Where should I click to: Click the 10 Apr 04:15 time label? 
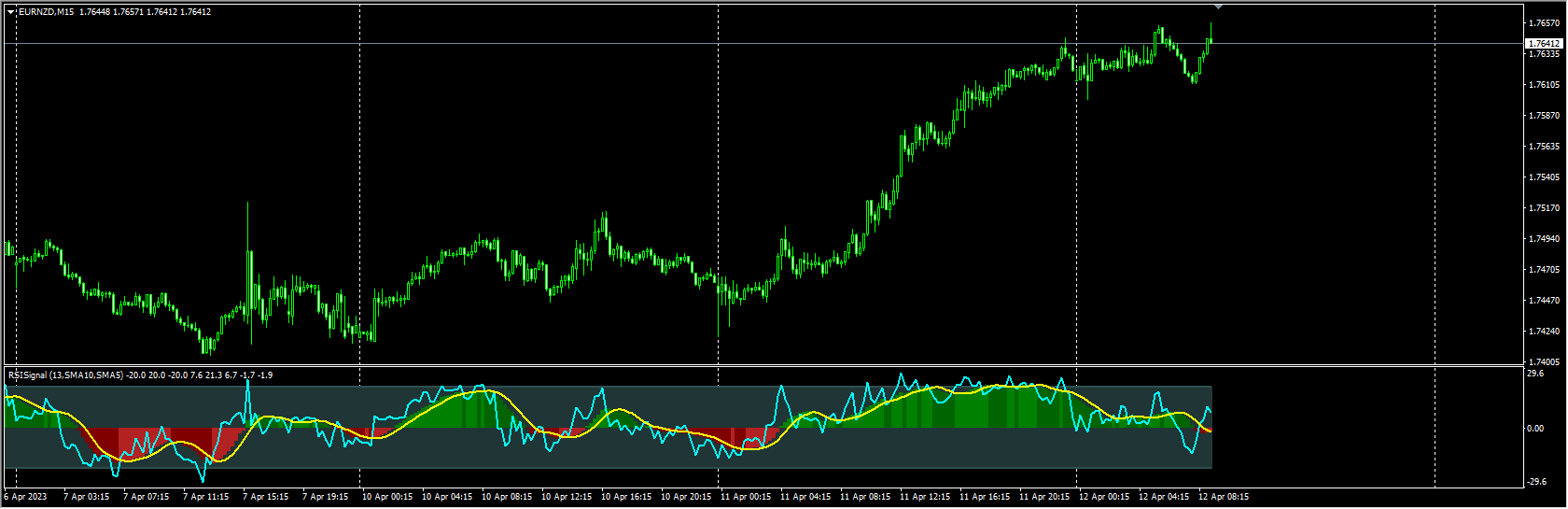[447, 497]
